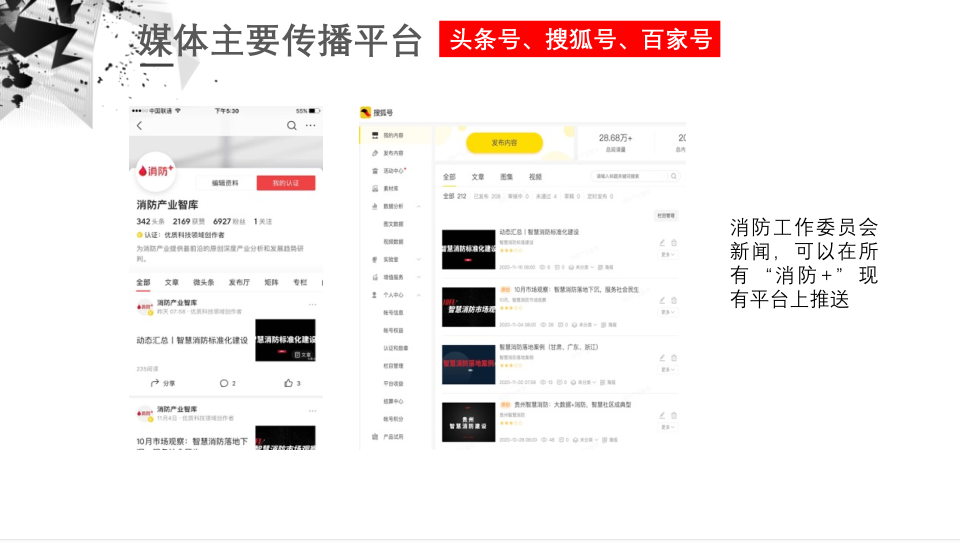This screenshot has height=542, width=960.
Task: Open the 账号信息 sidebar link
Action: click(x=393, y=313)
